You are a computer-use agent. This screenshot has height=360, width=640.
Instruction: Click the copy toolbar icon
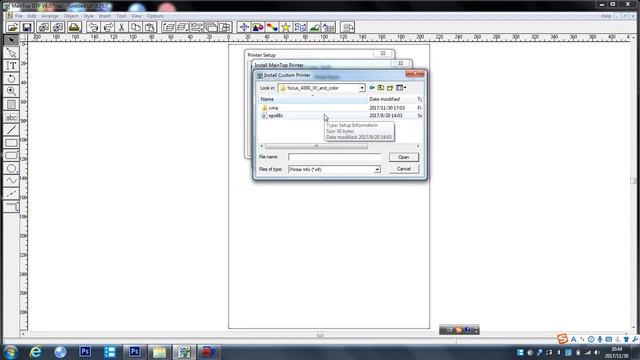tap(136, 27)
